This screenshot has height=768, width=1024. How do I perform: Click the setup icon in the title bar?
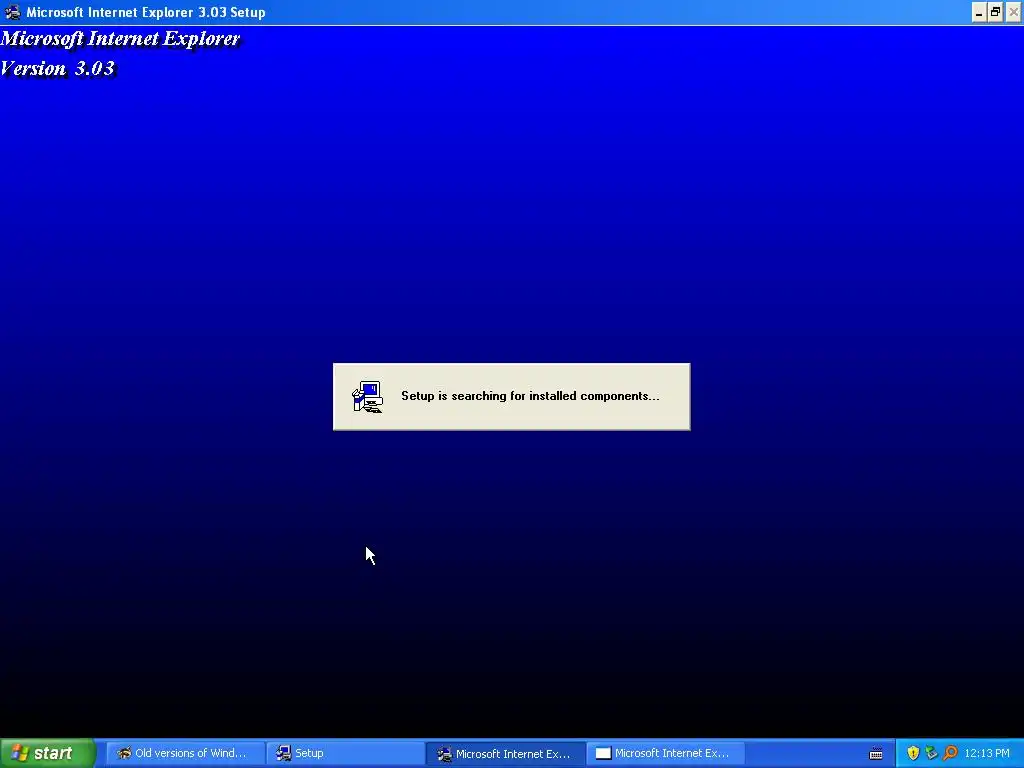point(12,12)
